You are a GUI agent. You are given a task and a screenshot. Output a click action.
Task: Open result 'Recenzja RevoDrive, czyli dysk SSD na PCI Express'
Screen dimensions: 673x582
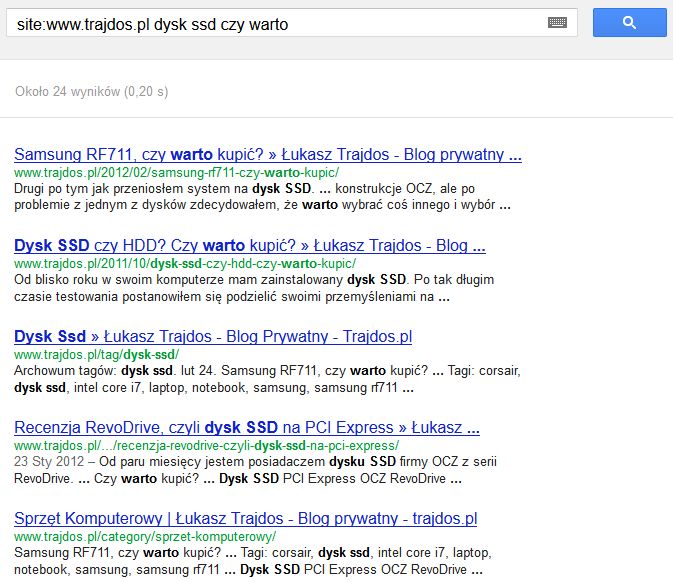pos(247,427)
